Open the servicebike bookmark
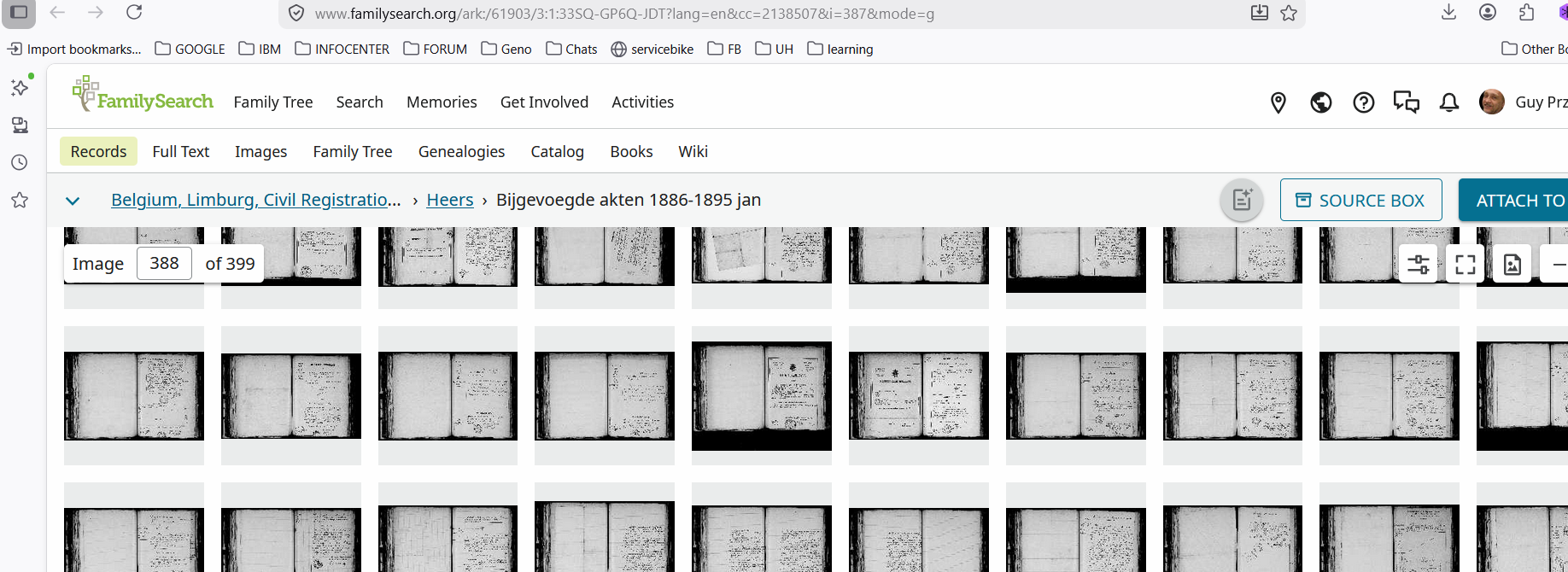 (652, 49)
